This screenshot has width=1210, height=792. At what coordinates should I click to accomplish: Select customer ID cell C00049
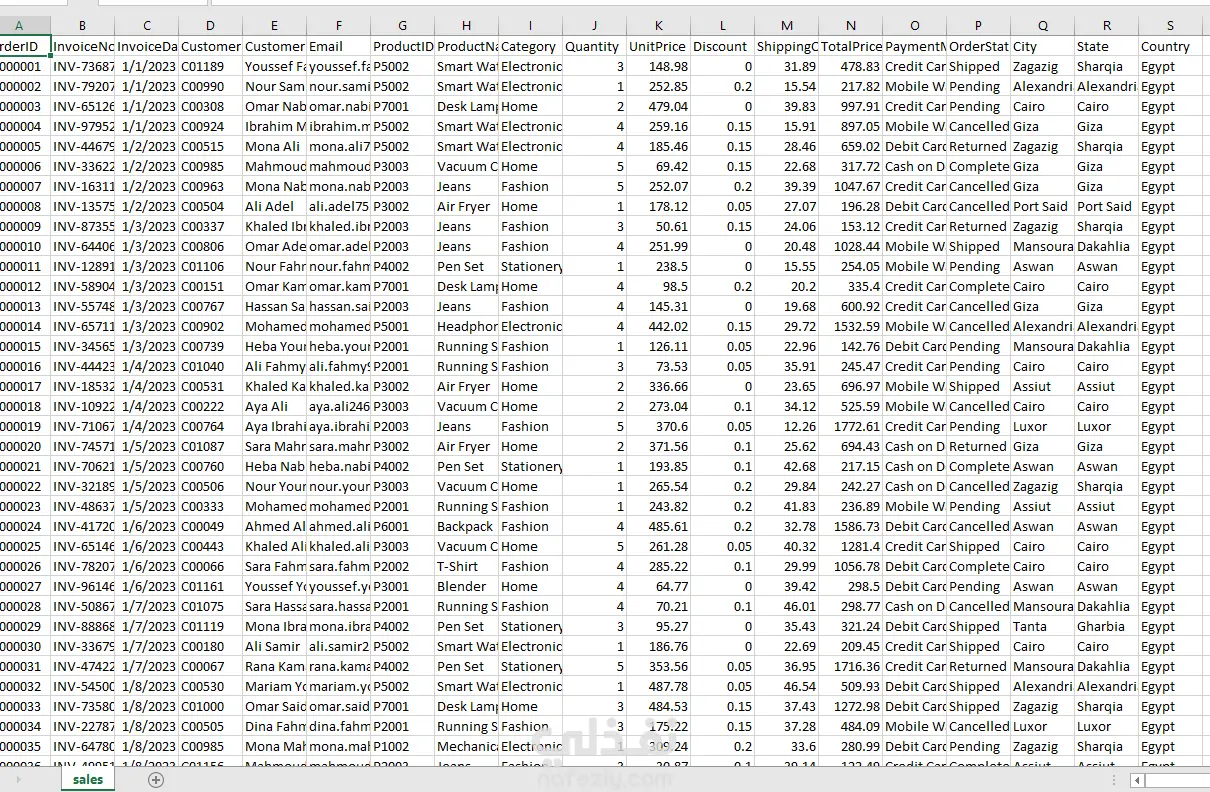click(210, 526)
